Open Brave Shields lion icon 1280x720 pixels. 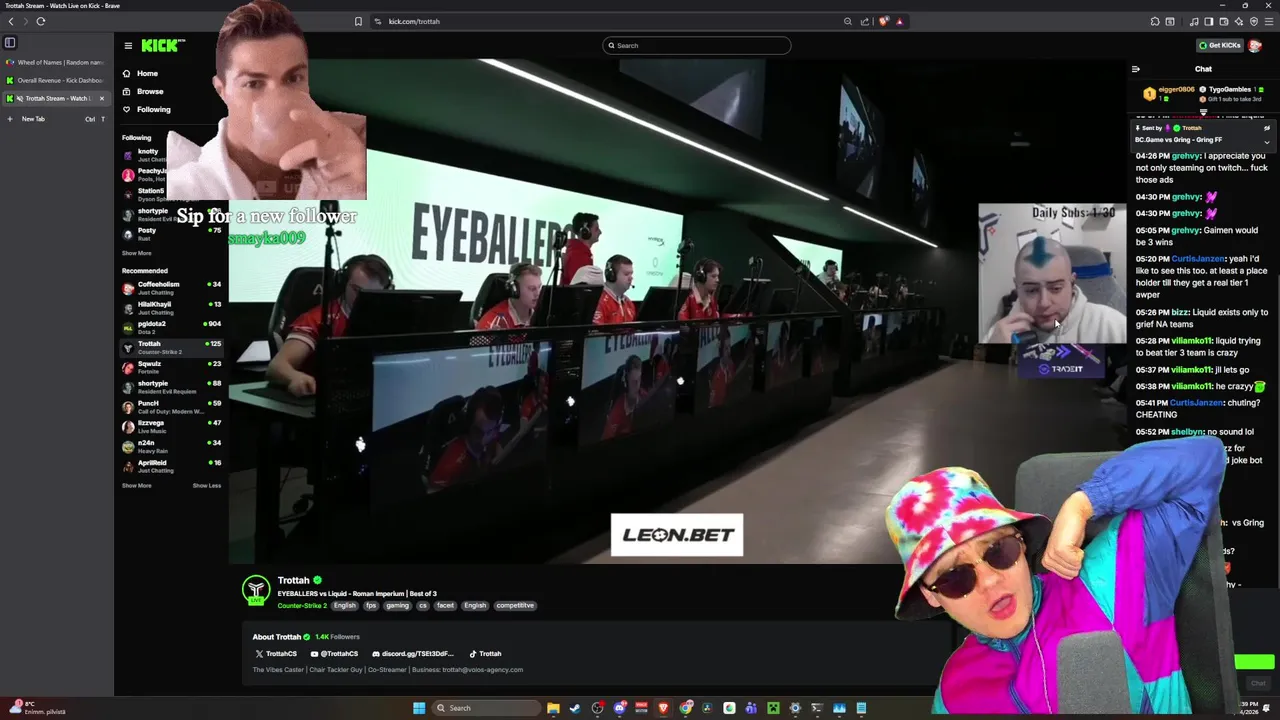(883, 21)
